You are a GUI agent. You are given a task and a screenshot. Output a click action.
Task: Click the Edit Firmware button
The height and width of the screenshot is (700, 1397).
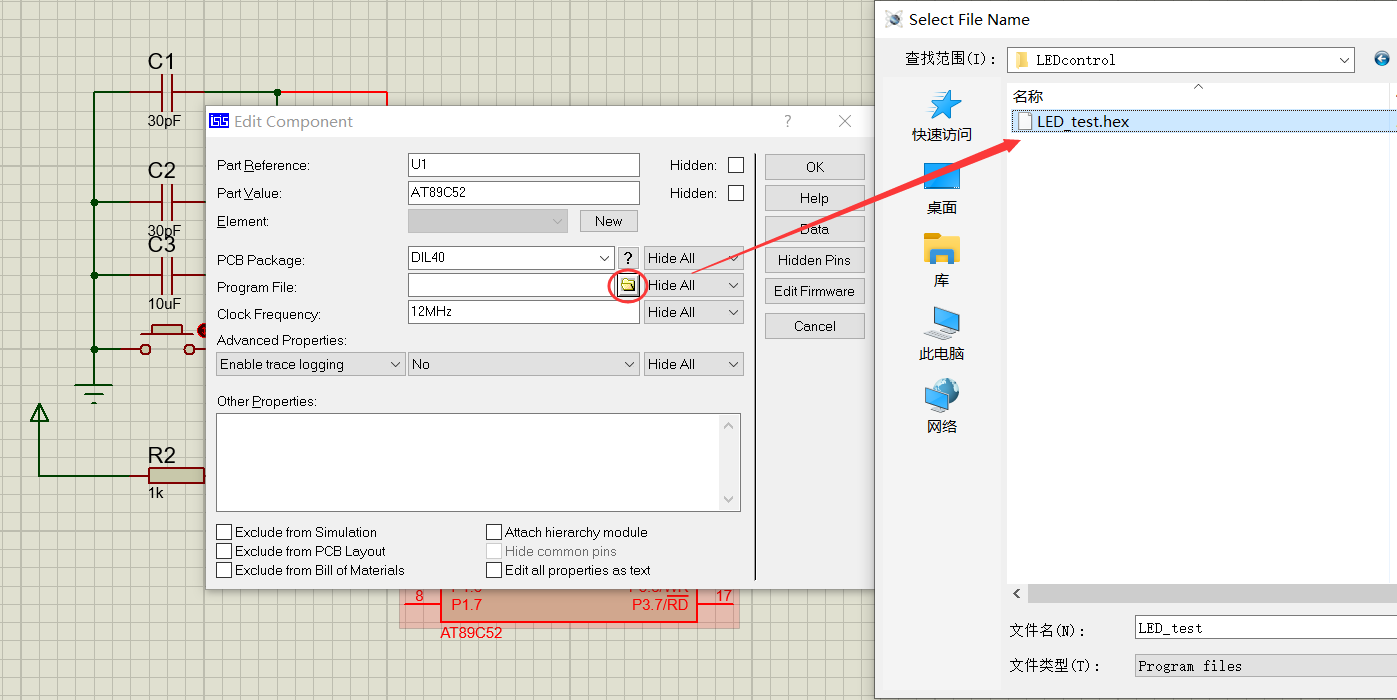[x=815, y=291]
